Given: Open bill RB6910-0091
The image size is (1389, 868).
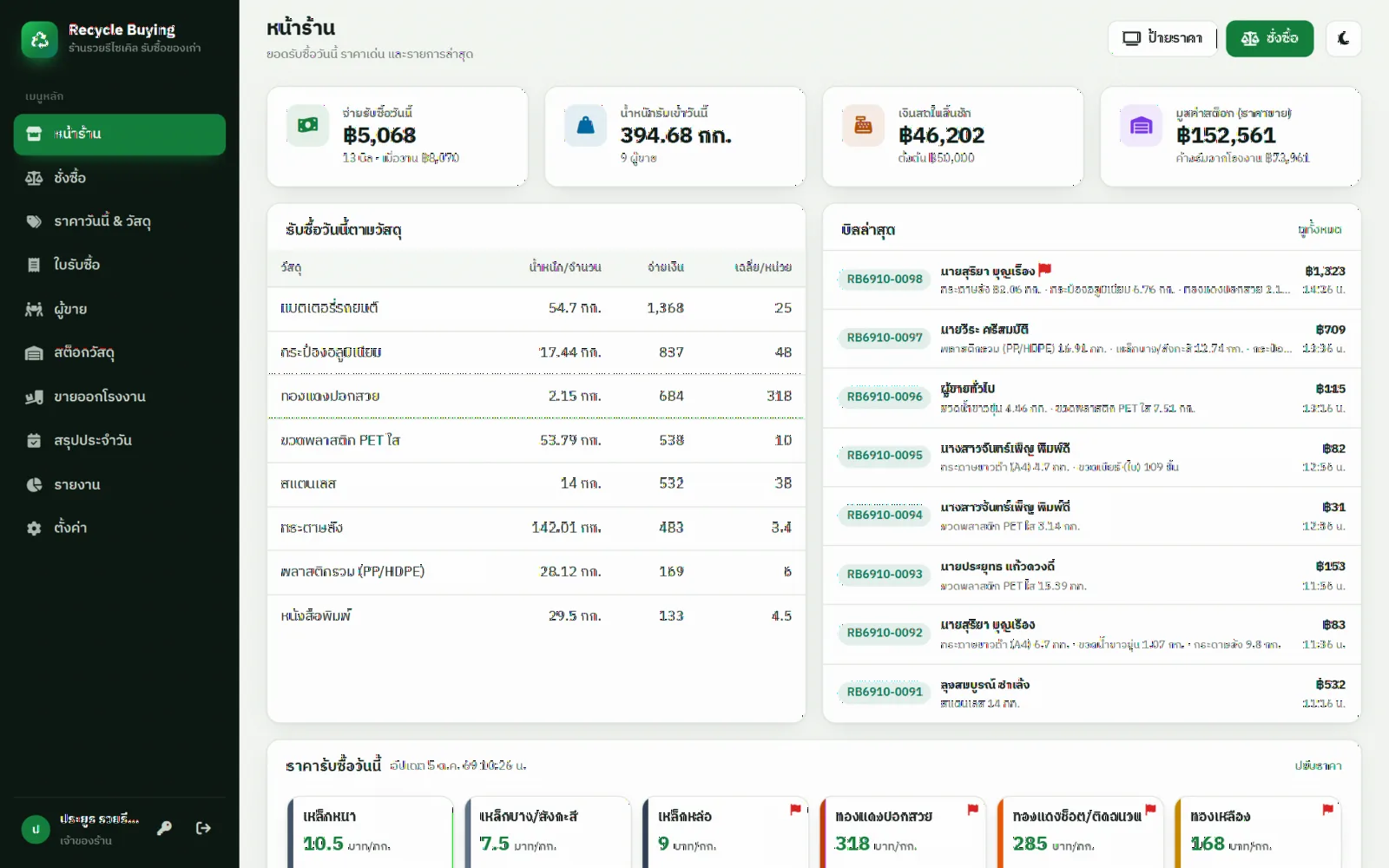Looking at the screenshot, I should coord(1091,693).
